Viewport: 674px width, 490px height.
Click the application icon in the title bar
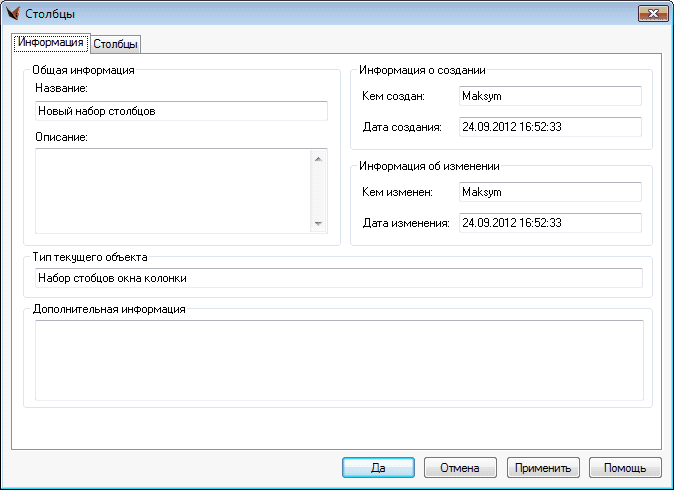pos(13,14)
